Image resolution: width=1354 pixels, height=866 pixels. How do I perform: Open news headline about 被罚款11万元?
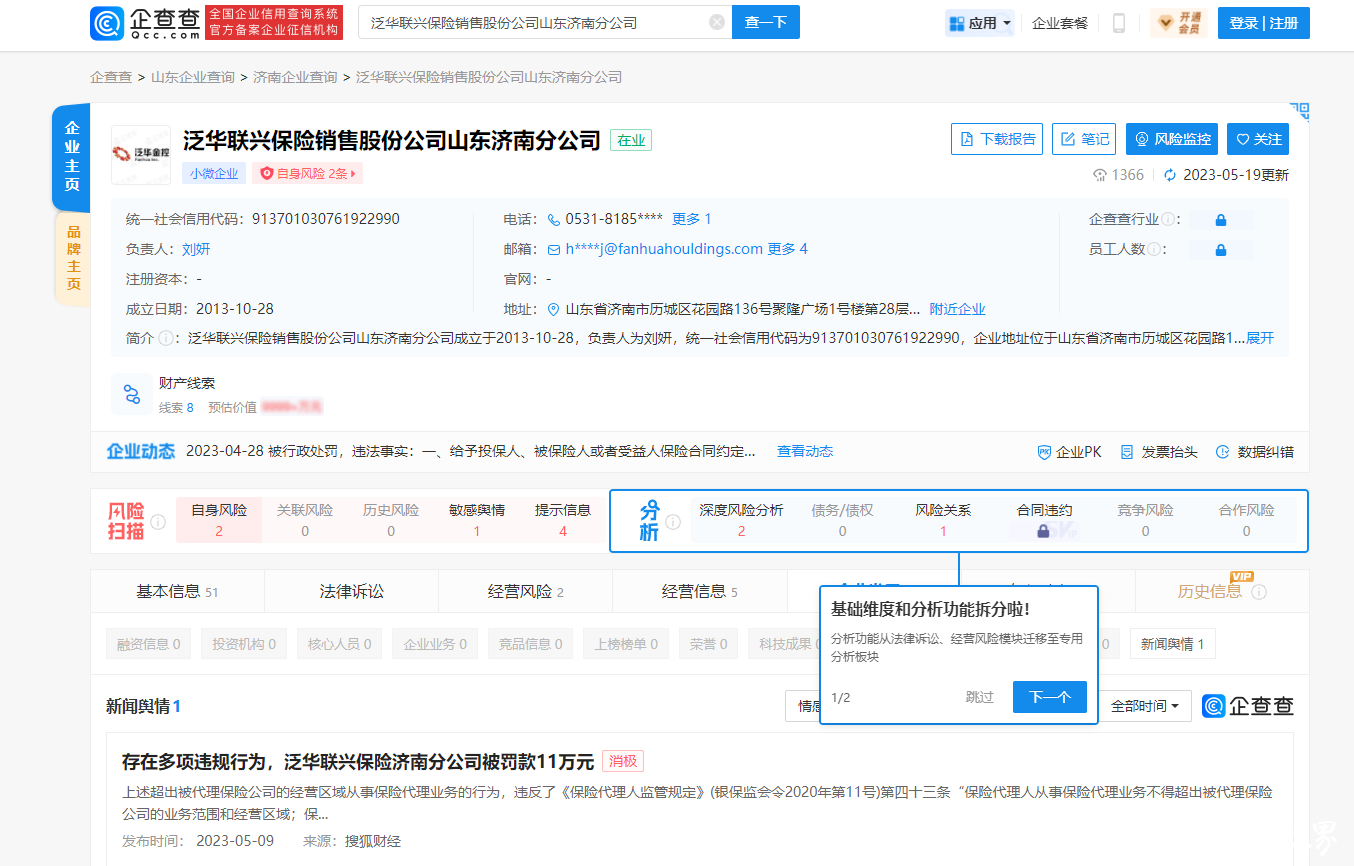[358, 761]
